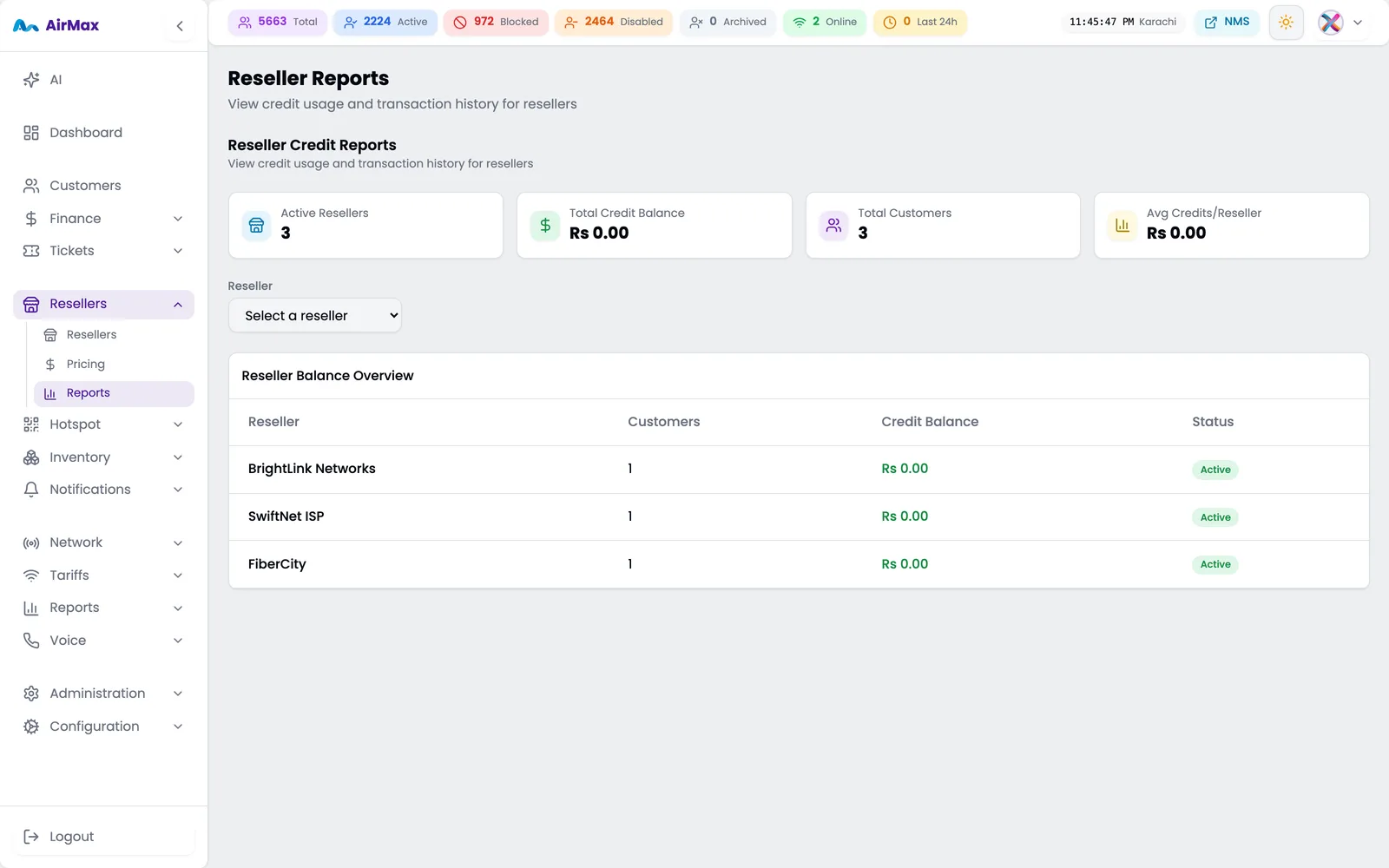Open the Dashboard menu item

(x=103, y=133)
